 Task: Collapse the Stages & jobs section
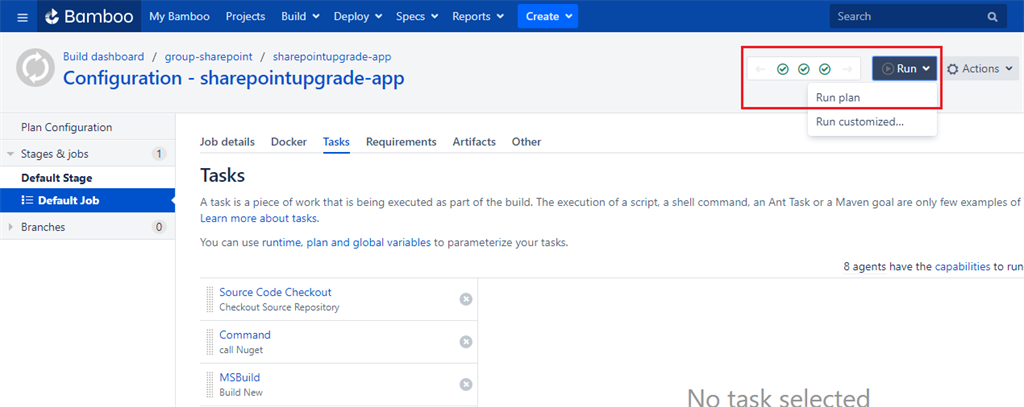point(10,154)
